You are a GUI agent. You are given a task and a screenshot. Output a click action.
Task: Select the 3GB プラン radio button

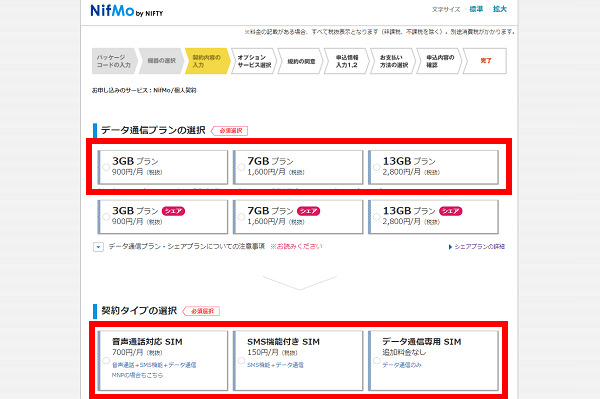coord(106,167)
